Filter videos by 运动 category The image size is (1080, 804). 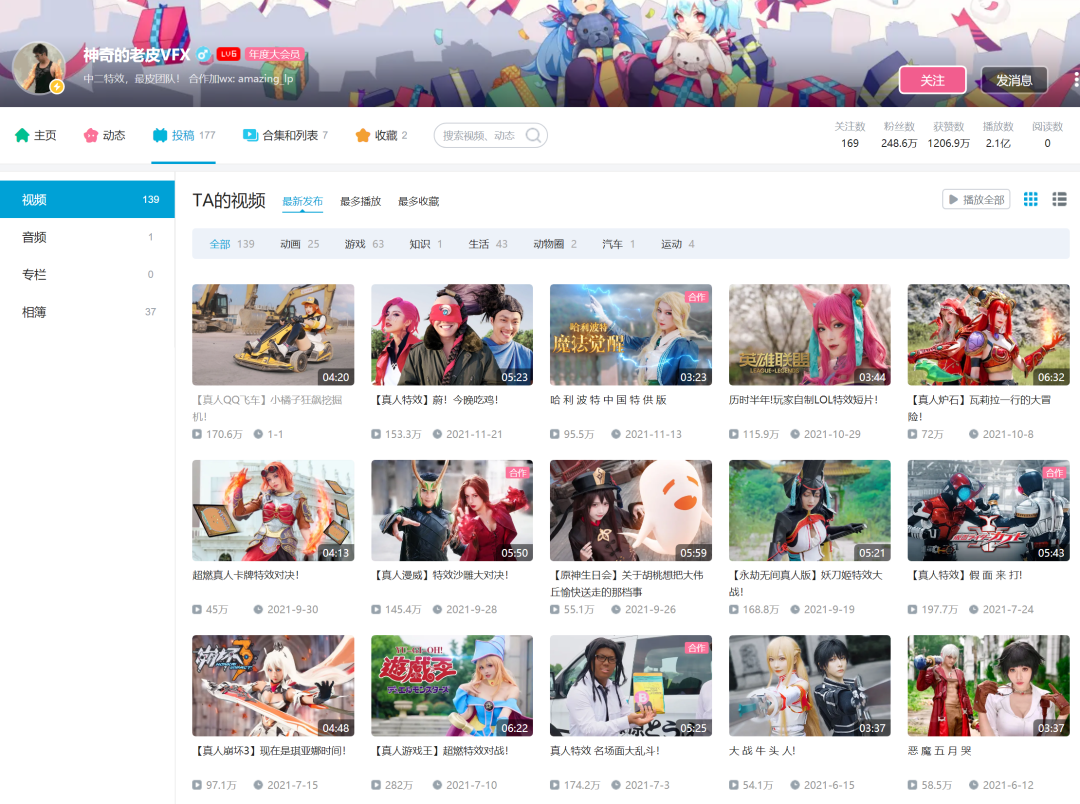(678, 244)
